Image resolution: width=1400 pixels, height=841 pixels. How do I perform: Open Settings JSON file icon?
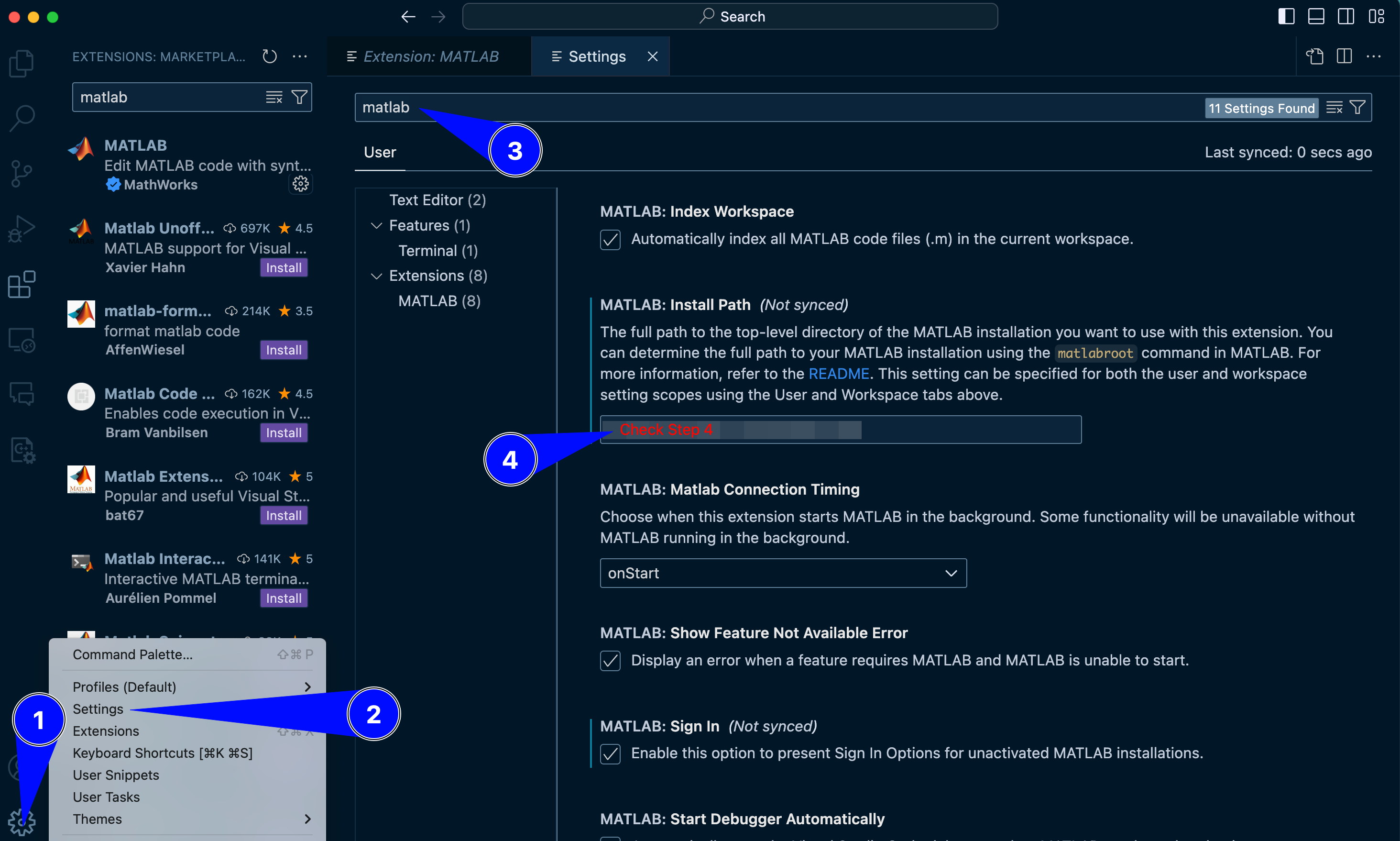1314,56
